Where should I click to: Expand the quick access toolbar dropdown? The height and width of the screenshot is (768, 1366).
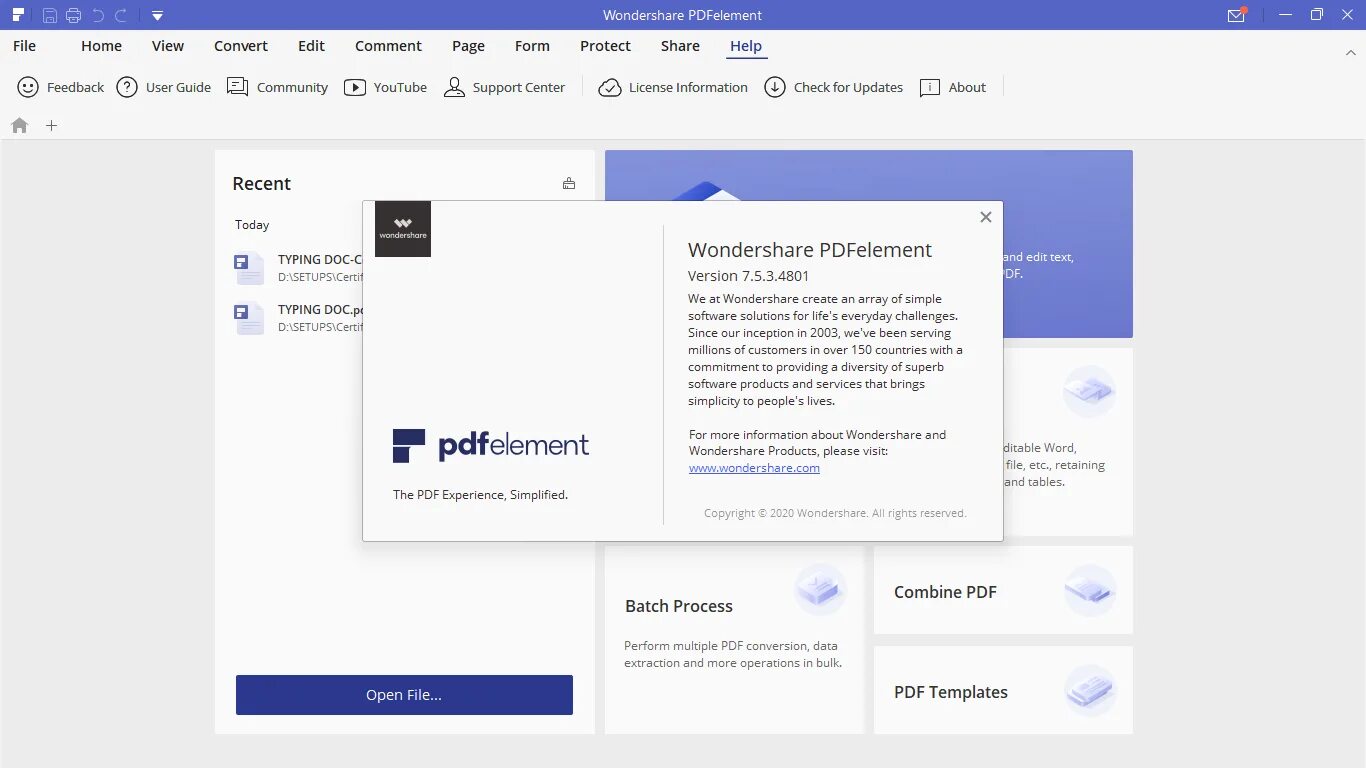pyautogui.click(x=157, y=16)
